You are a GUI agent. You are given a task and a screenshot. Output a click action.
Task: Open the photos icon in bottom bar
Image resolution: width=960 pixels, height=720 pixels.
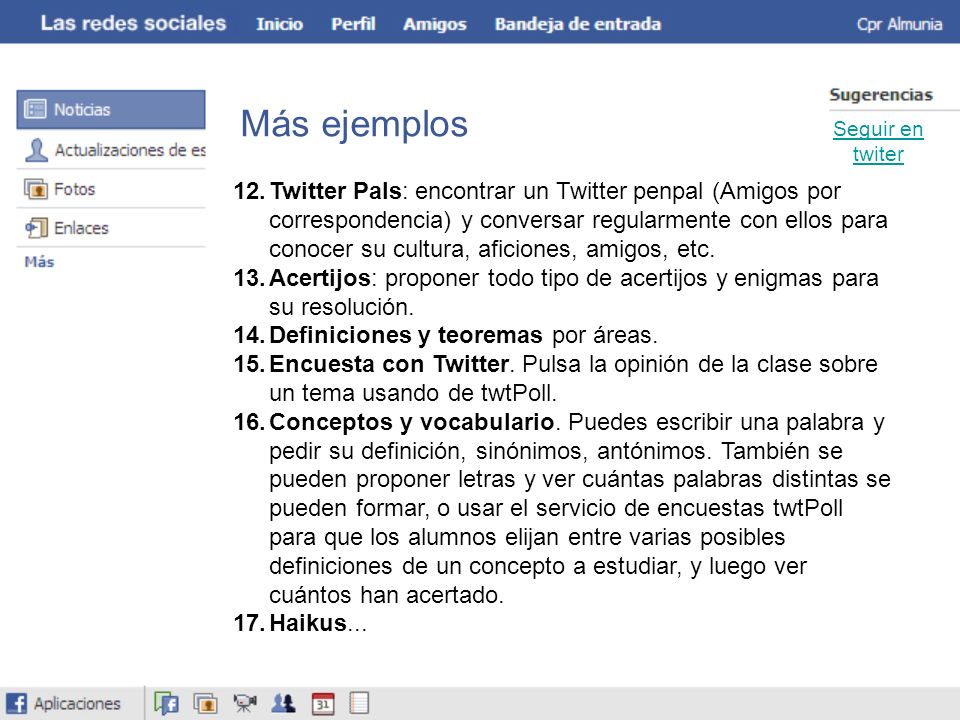tap(206, 703)
